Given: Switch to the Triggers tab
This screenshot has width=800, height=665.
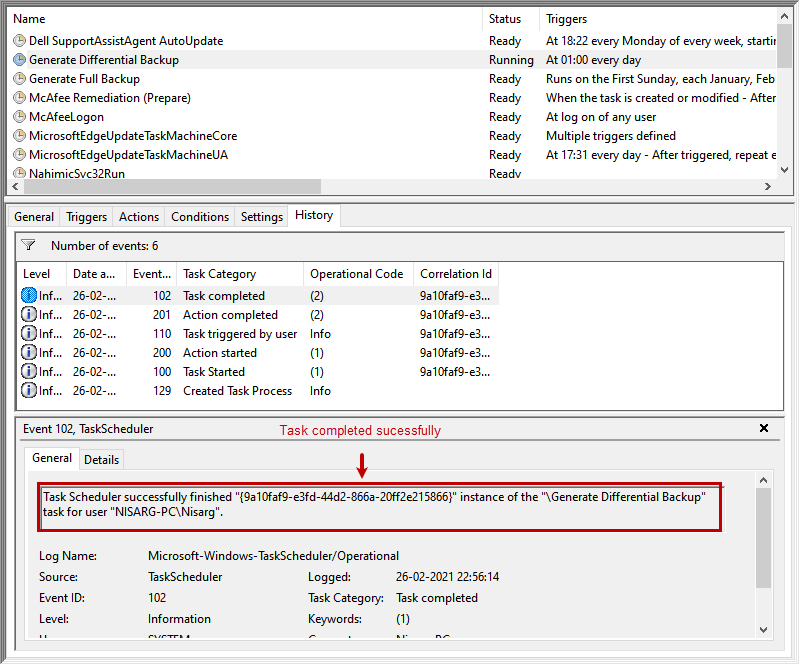Looking at the screenshot, I should [86, 216].
